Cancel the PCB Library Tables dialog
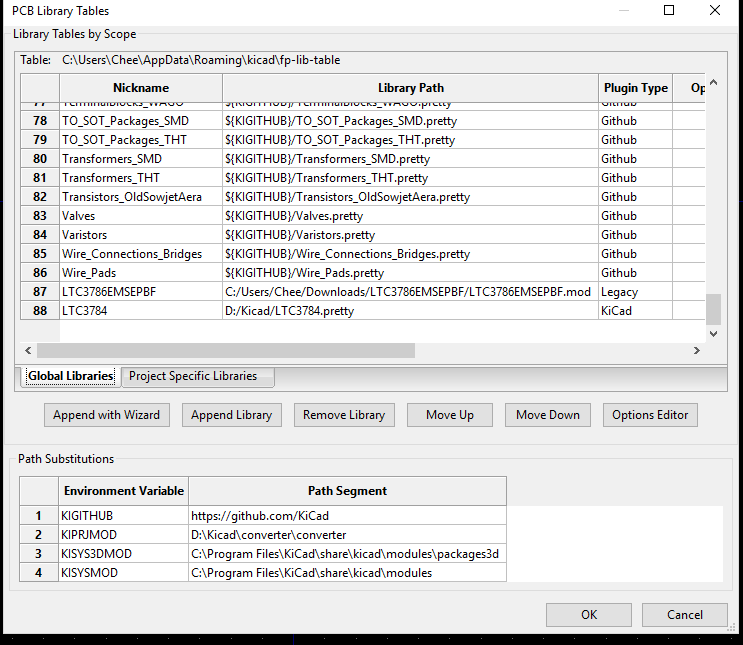The width and height of the screenshot is (743, 645). [685, 615]
